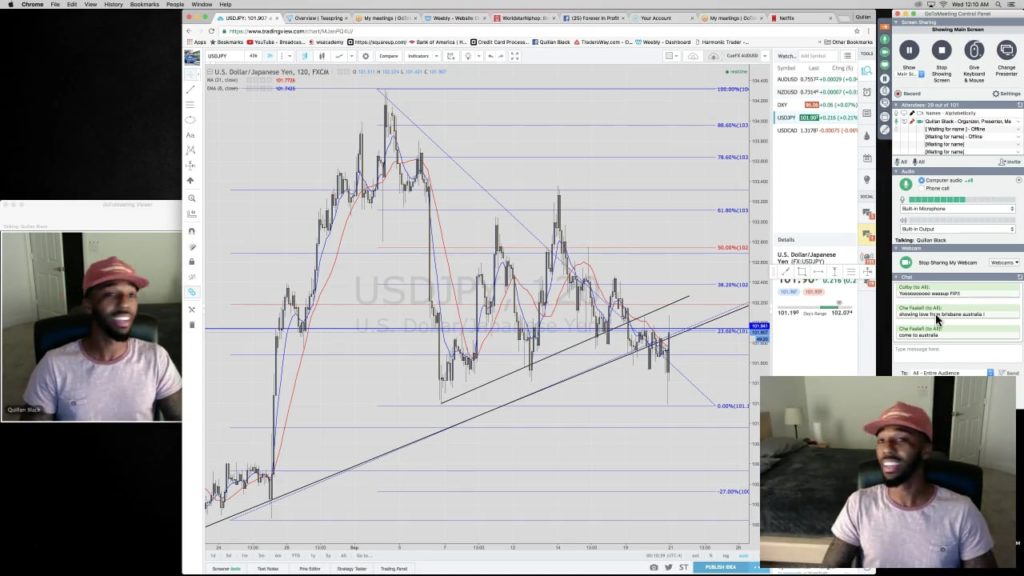Open the Indicators dropdown

[x=421, y=56]
